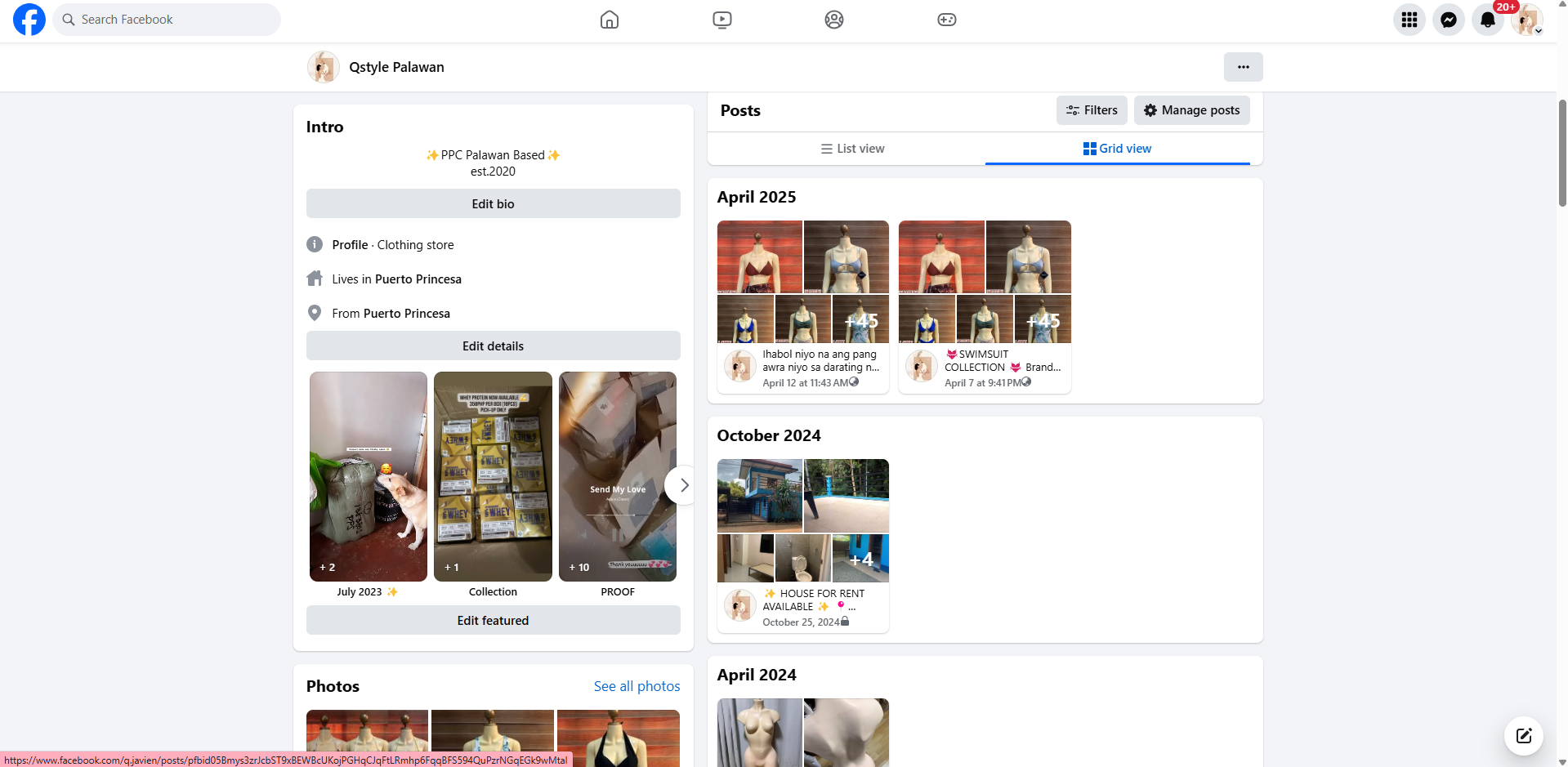Switch to Grid view tab
This screenshot has width=1568, height=767.
pyautogui.click(x=1118, y=149)
